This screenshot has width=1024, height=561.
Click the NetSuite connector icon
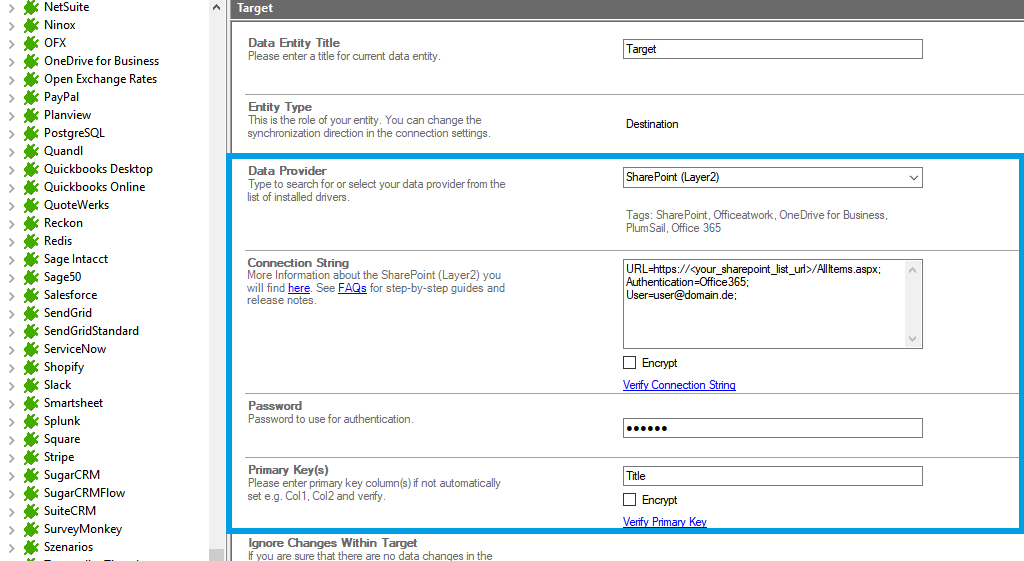pos(31,7)
